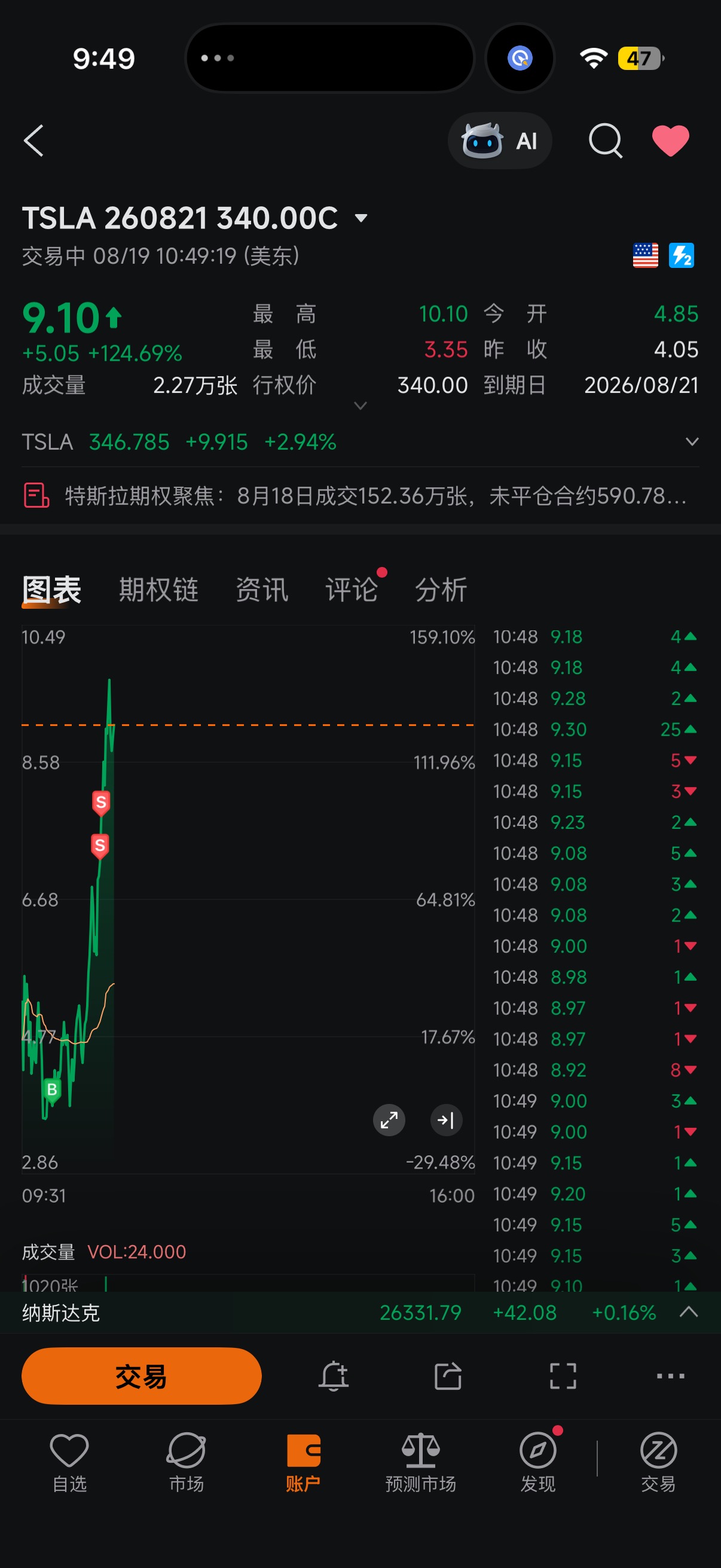Image resolution: width=721 pixels, height=1568 pixels.
Task: Tap the upper S sell marker on chart
Action: (101, 804)
